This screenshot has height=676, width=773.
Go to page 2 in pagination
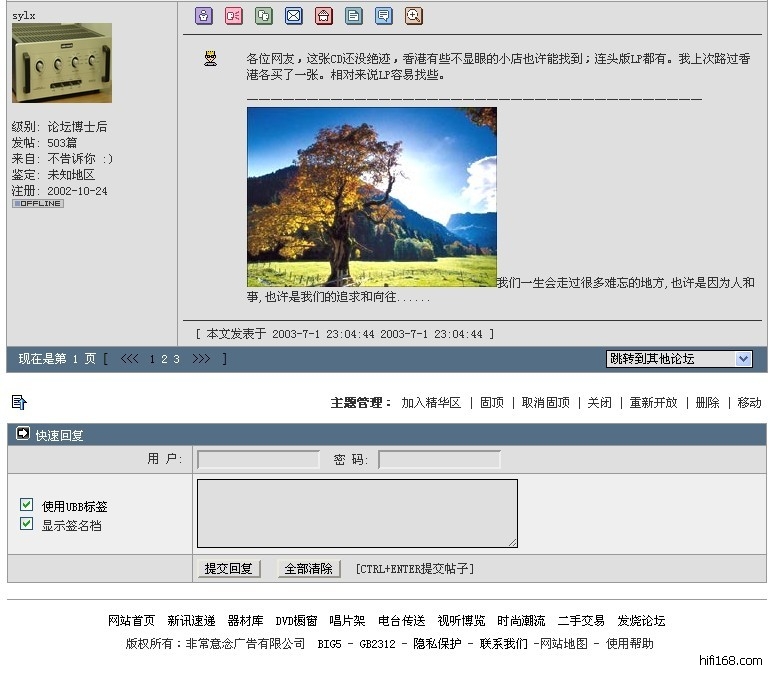click(165, 360)
